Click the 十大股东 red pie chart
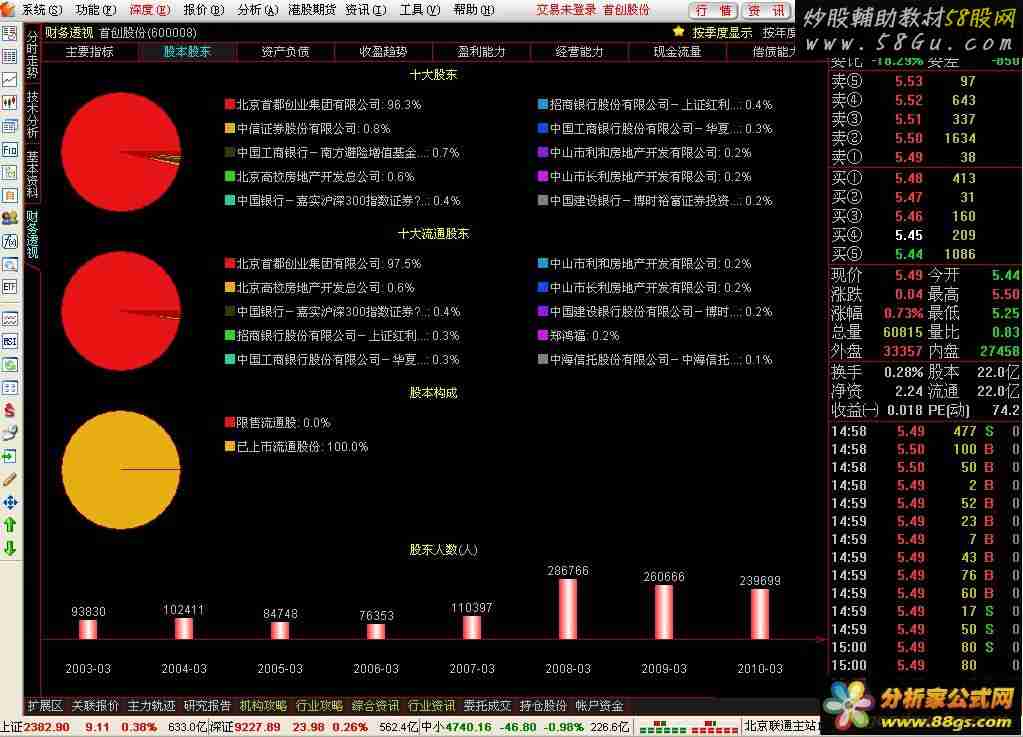1023x737 pixels. click(121, 152)
